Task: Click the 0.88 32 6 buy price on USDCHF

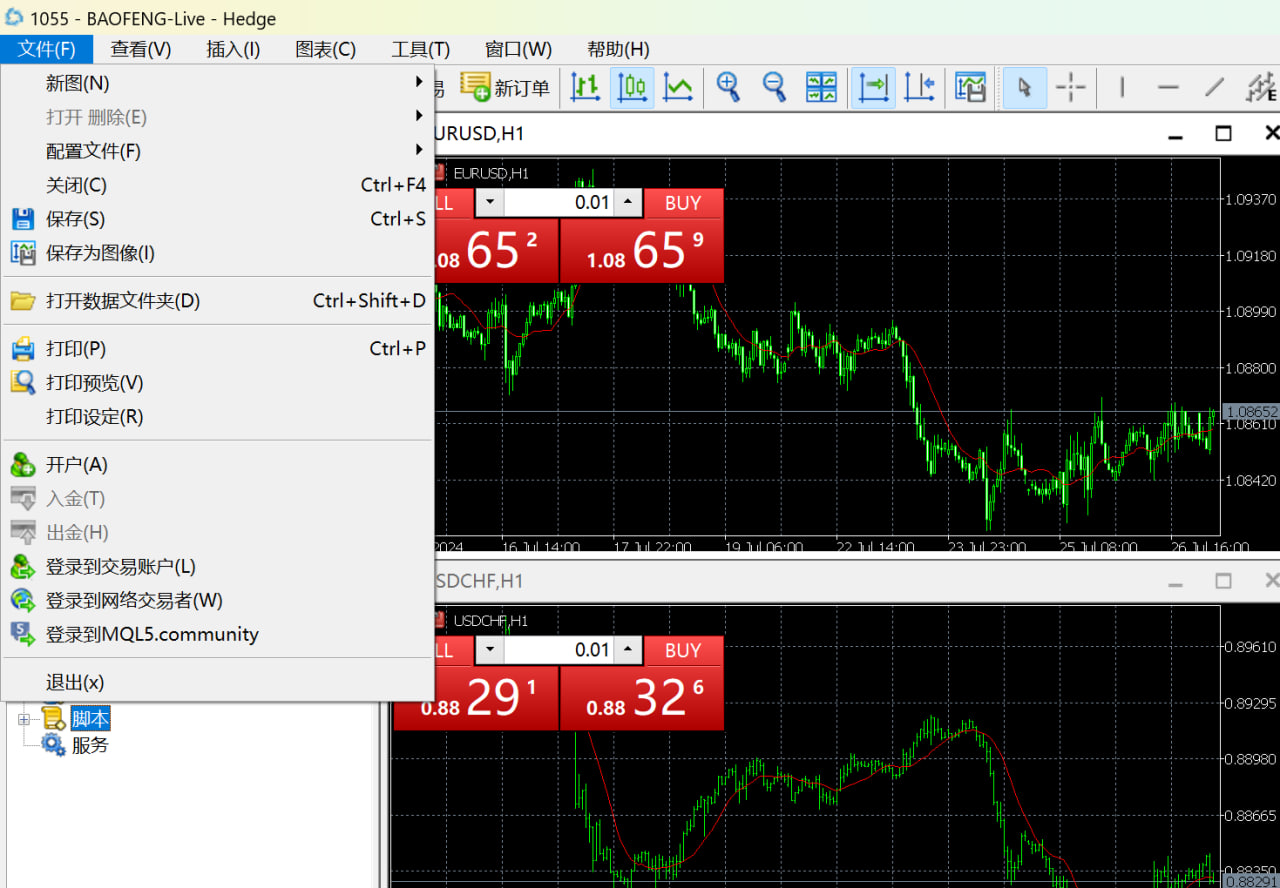Action: (x=642, y=698)
